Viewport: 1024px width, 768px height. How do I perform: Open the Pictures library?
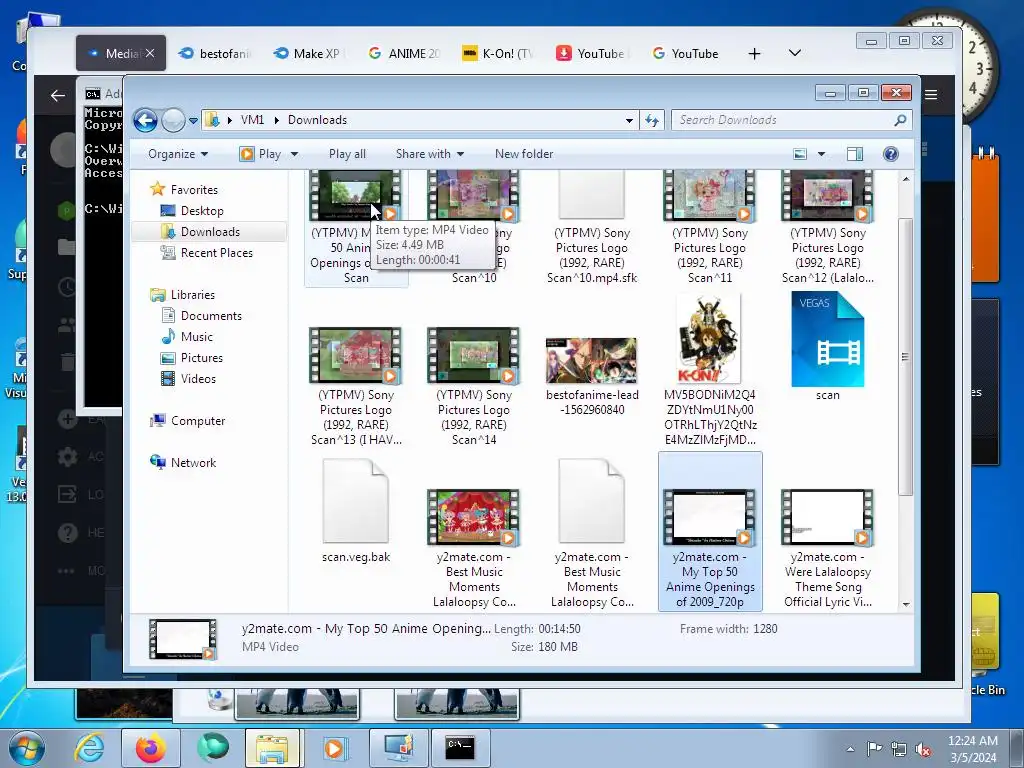202,358
